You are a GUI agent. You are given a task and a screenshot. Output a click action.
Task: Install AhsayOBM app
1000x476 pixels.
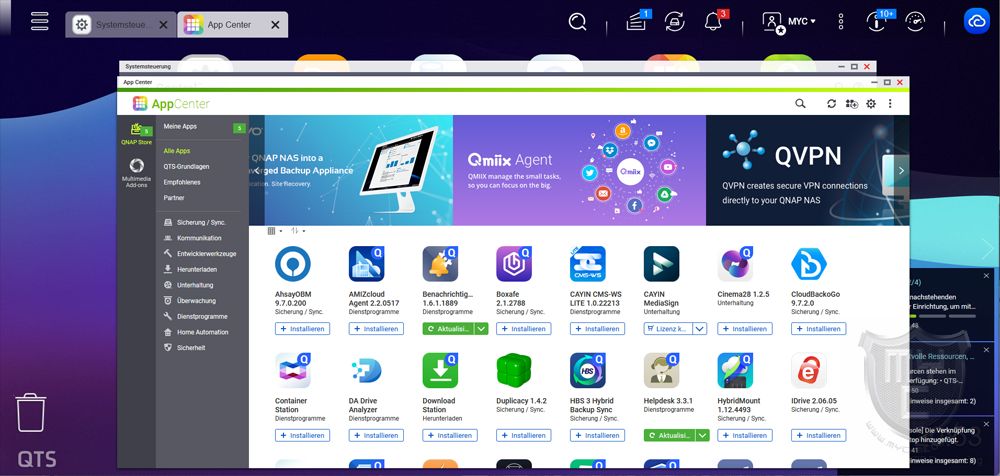(302, 329)
